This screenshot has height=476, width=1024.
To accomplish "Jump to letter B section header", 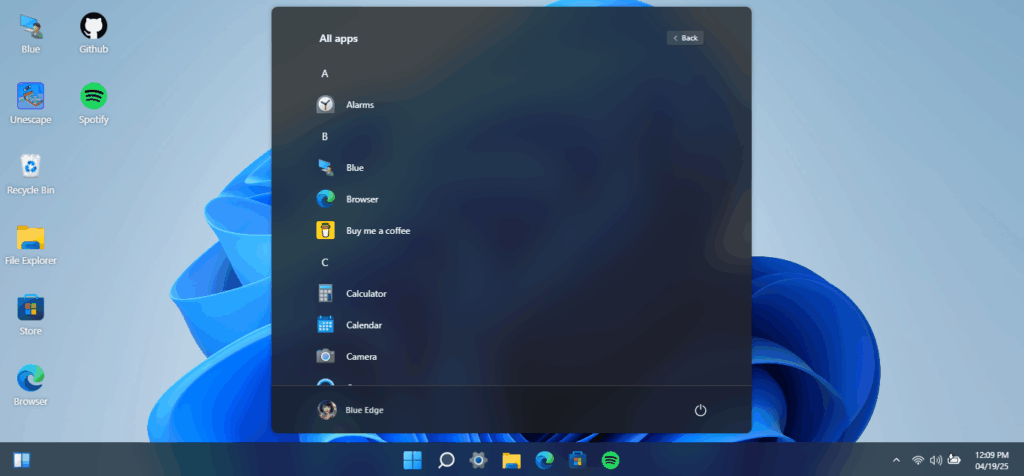I will coord(325,136).
